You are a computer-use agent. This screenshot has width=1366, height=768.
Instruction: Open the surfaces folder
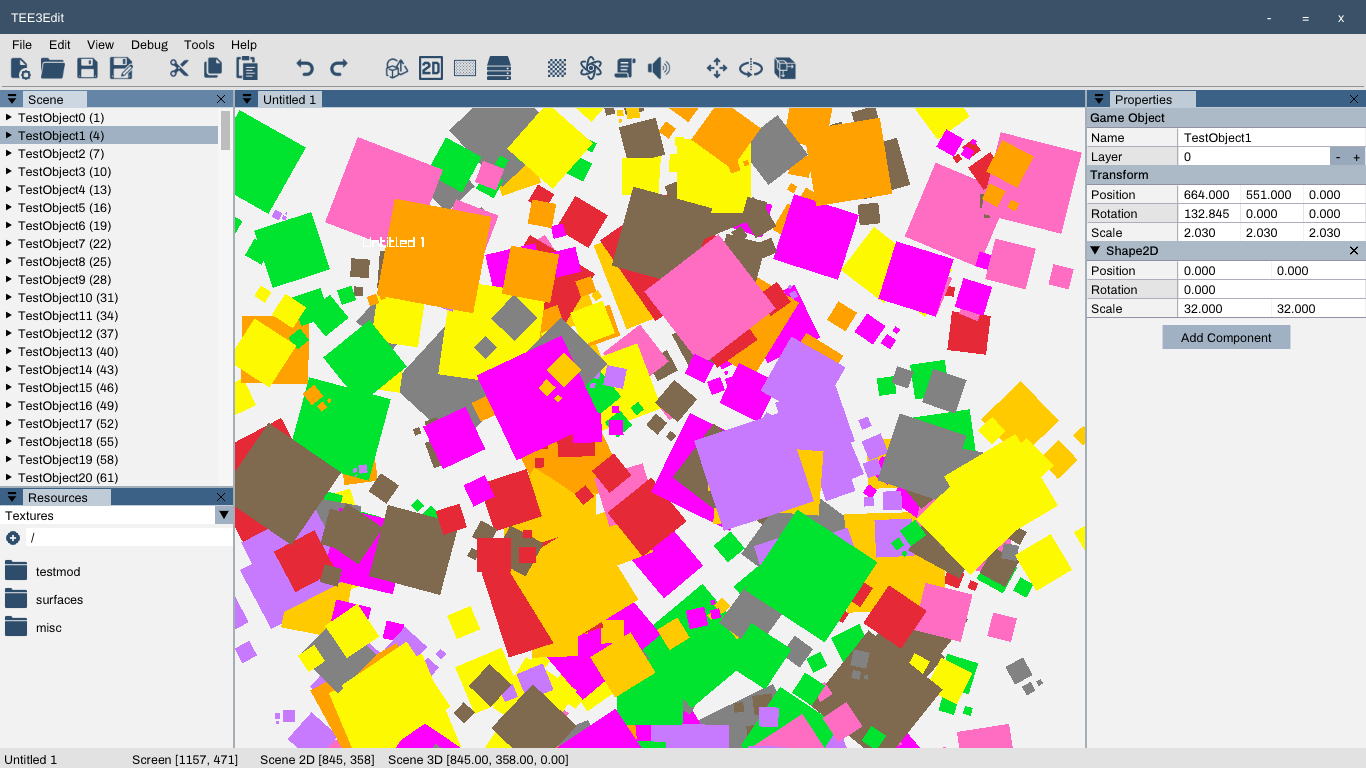58,600
